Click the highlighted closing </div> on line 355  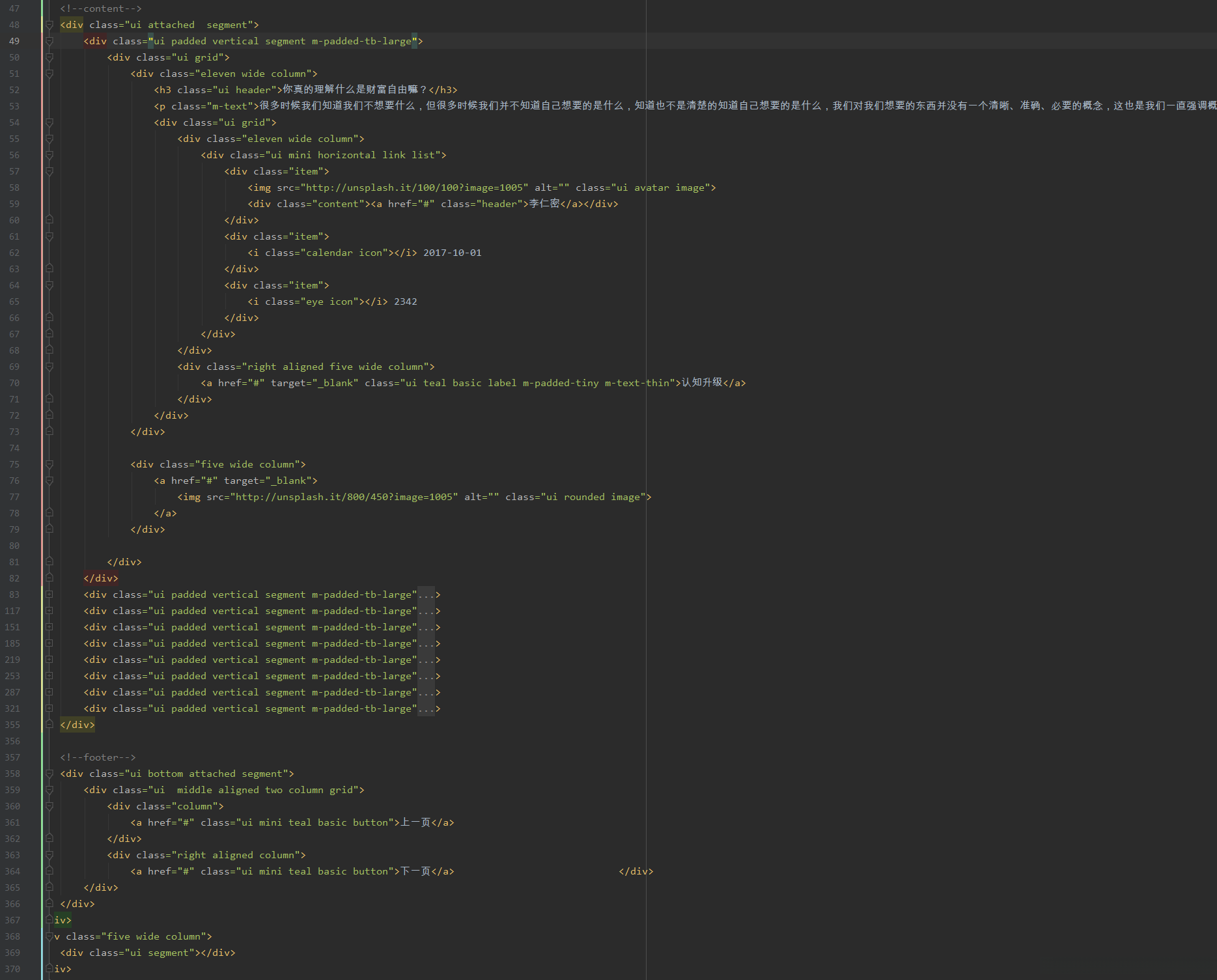(x=77, y=725)
